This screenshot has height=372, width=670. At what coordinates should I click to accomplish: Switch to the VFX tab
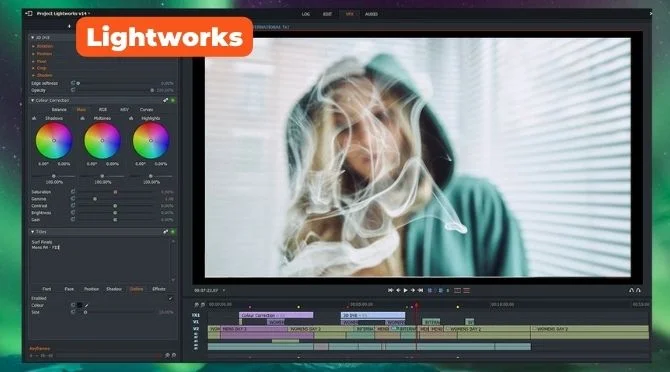(349, 14)
